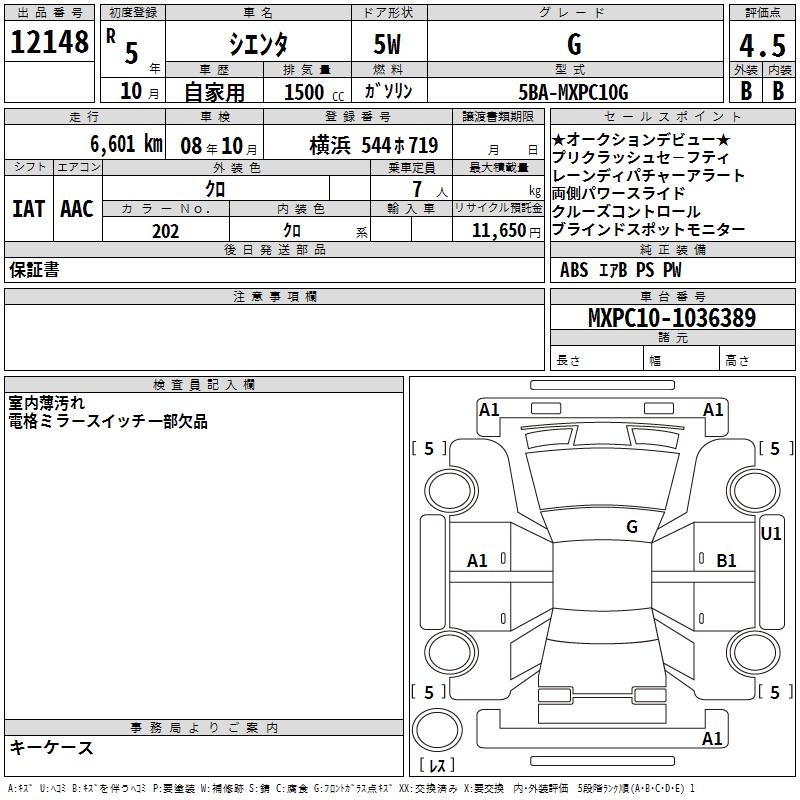Click the inspection date 08年10月

[219, 146]
